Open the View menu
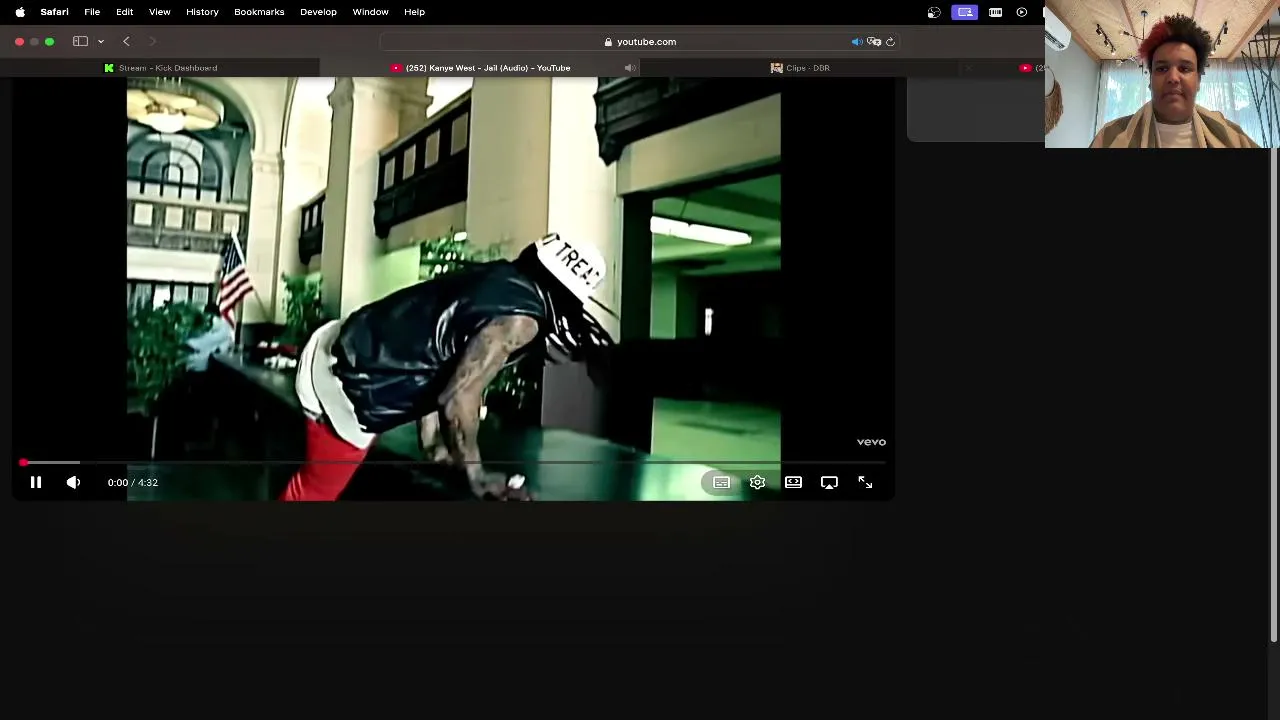 159,12
